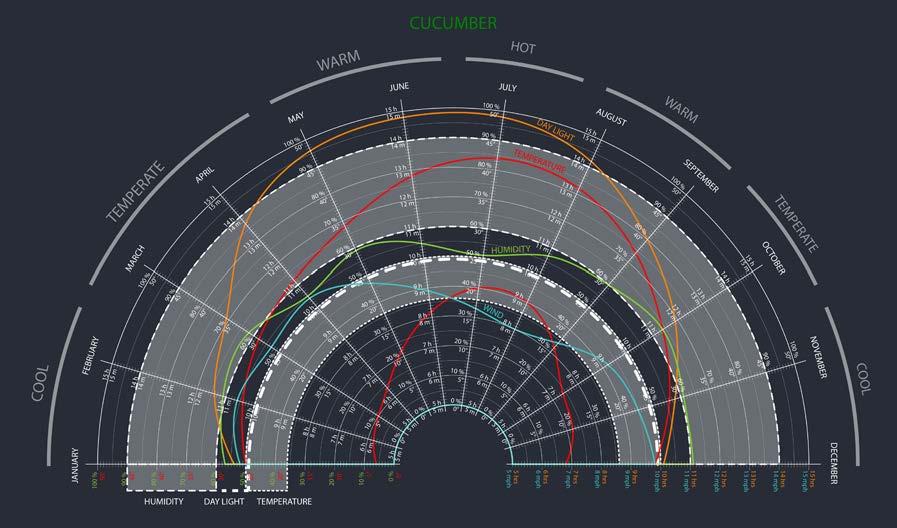Click the white HUMIDITY legend label below axis
The image size is (897, 528).
[x=164, y=502]
